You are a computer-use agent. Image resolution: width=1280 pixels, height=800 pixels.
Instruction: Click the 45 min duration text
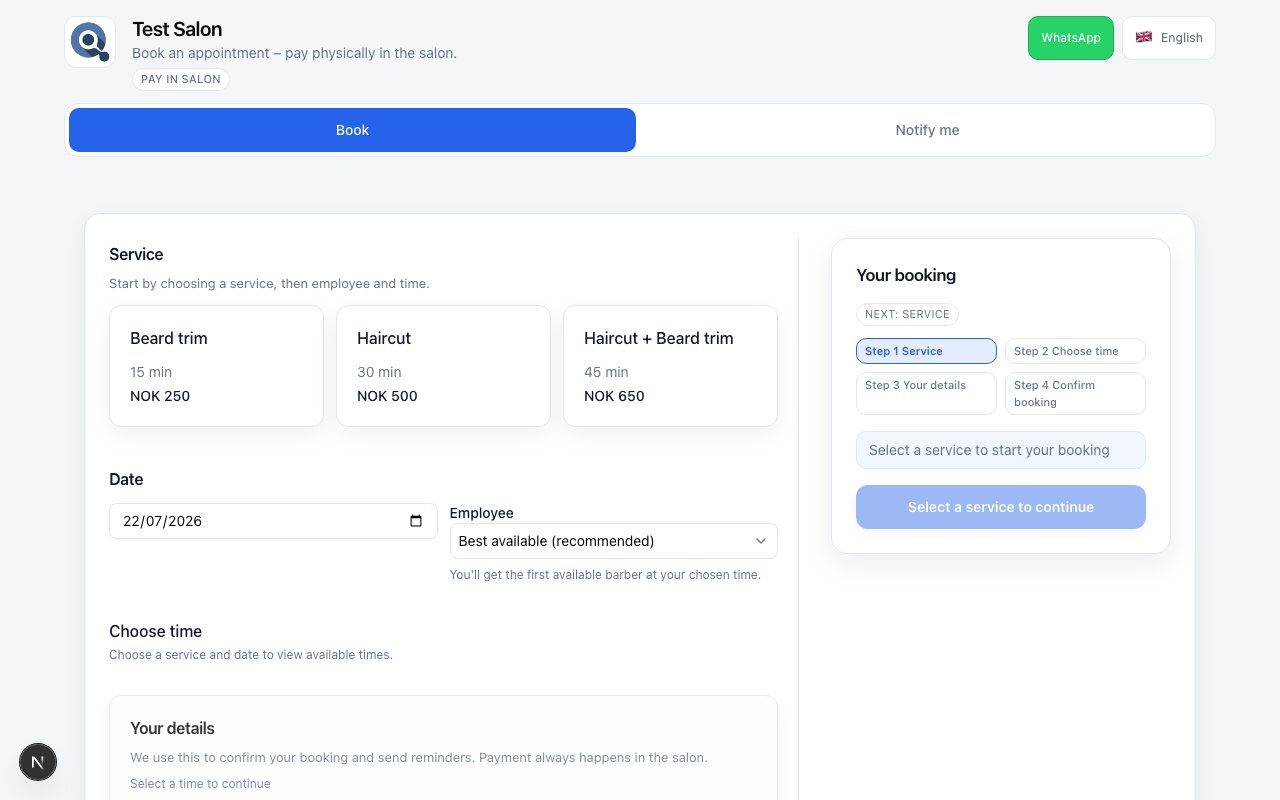(606, 372)
